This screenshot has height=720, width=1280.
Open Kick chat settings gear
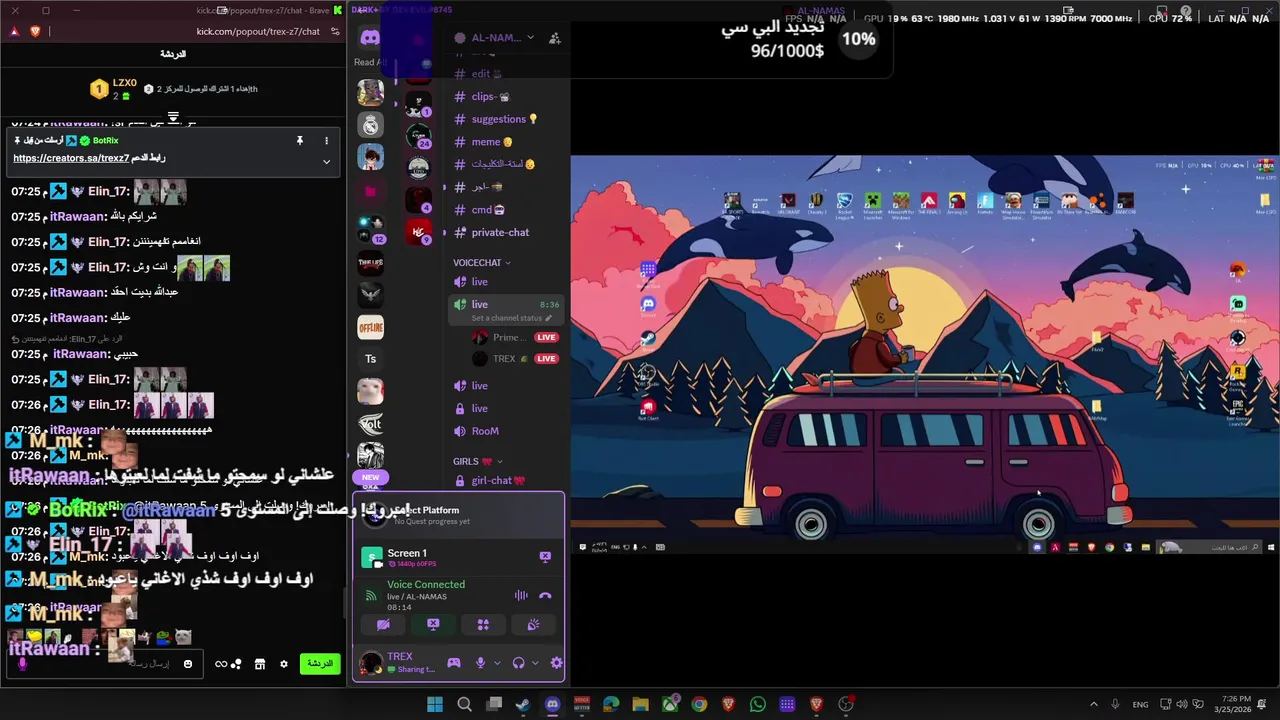[284, 664]
